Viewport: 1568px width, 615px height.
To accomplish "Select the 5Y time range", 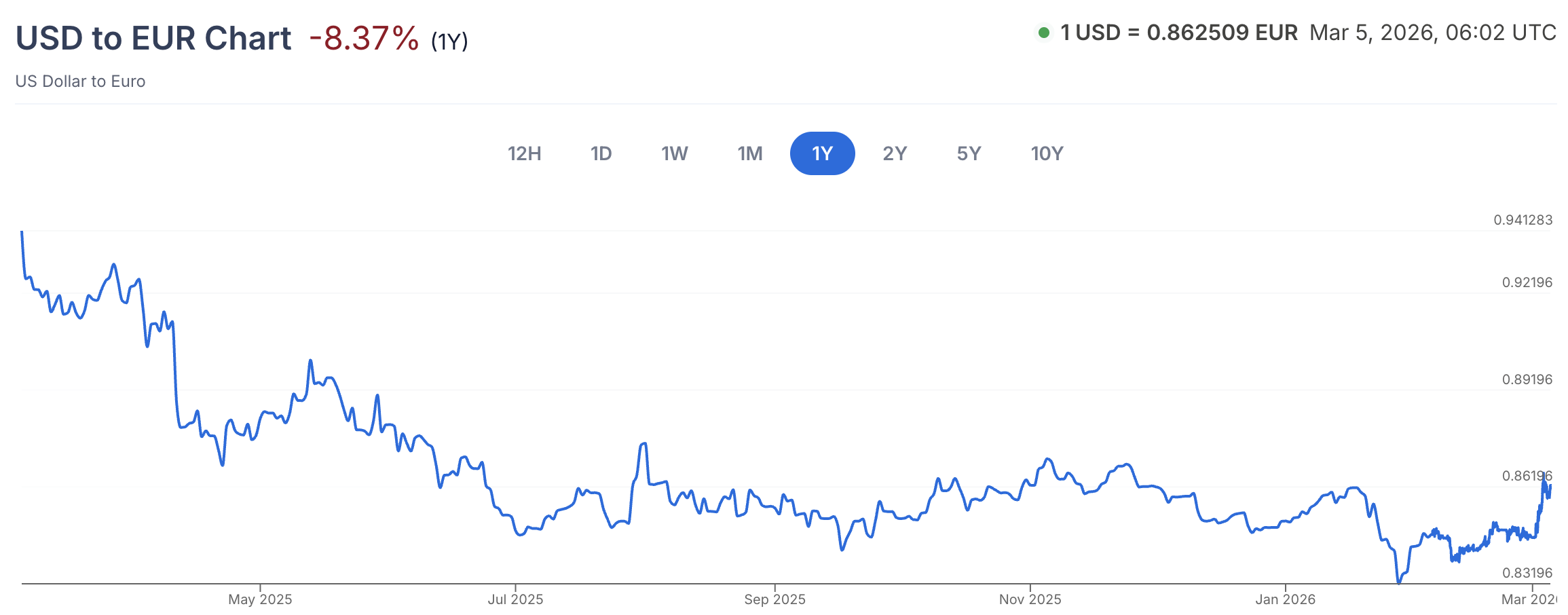I will point(969,153).
